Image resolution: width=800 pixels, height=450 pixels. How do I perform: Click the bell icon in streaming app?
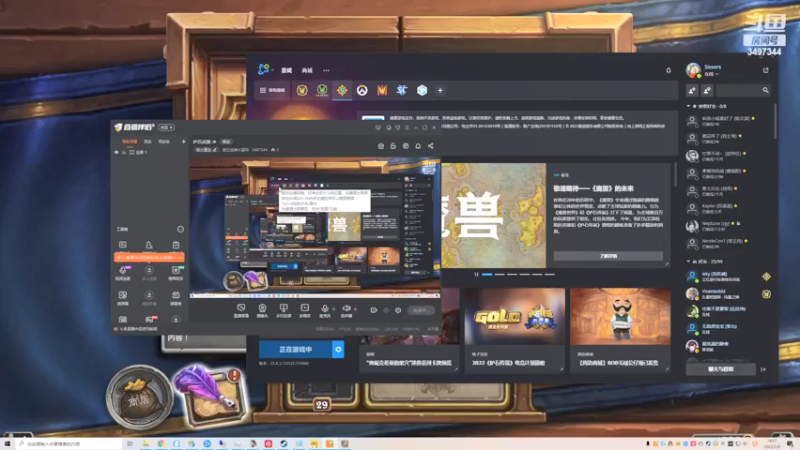(x=418, y=146)
